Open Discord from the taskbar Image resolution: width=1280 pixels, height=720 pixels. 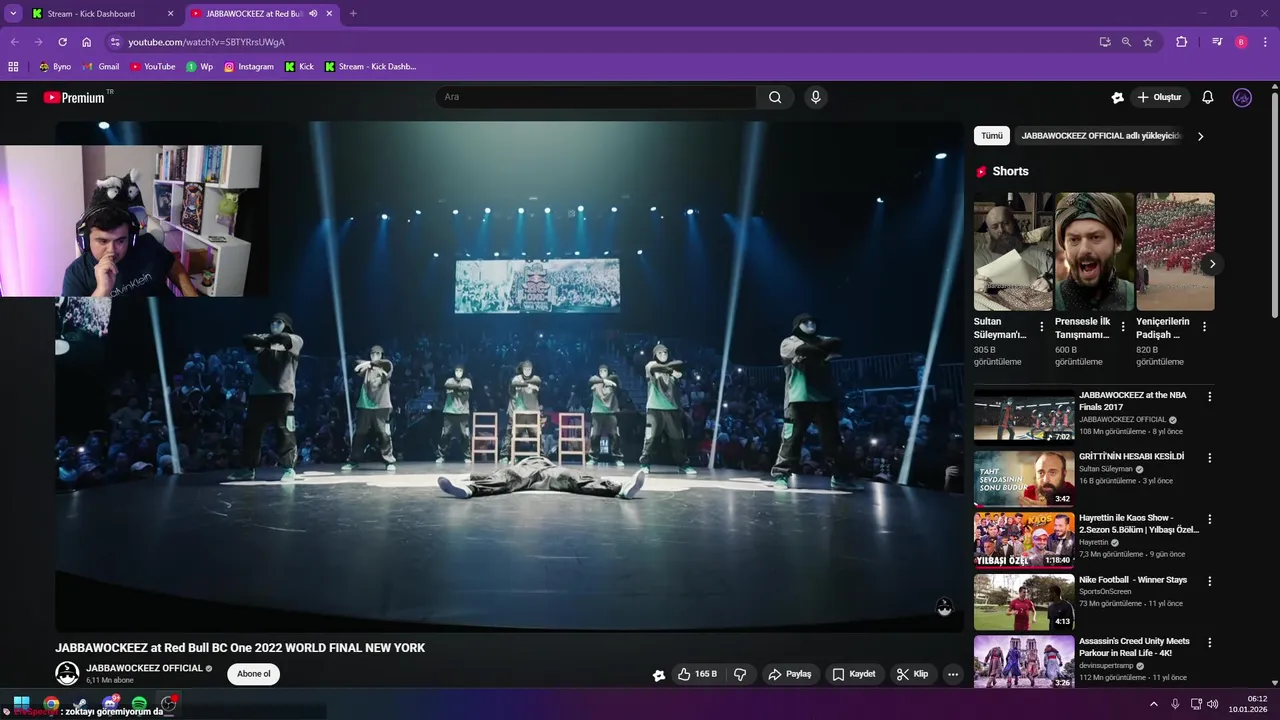pyautogui.click(x=110, y=703)
